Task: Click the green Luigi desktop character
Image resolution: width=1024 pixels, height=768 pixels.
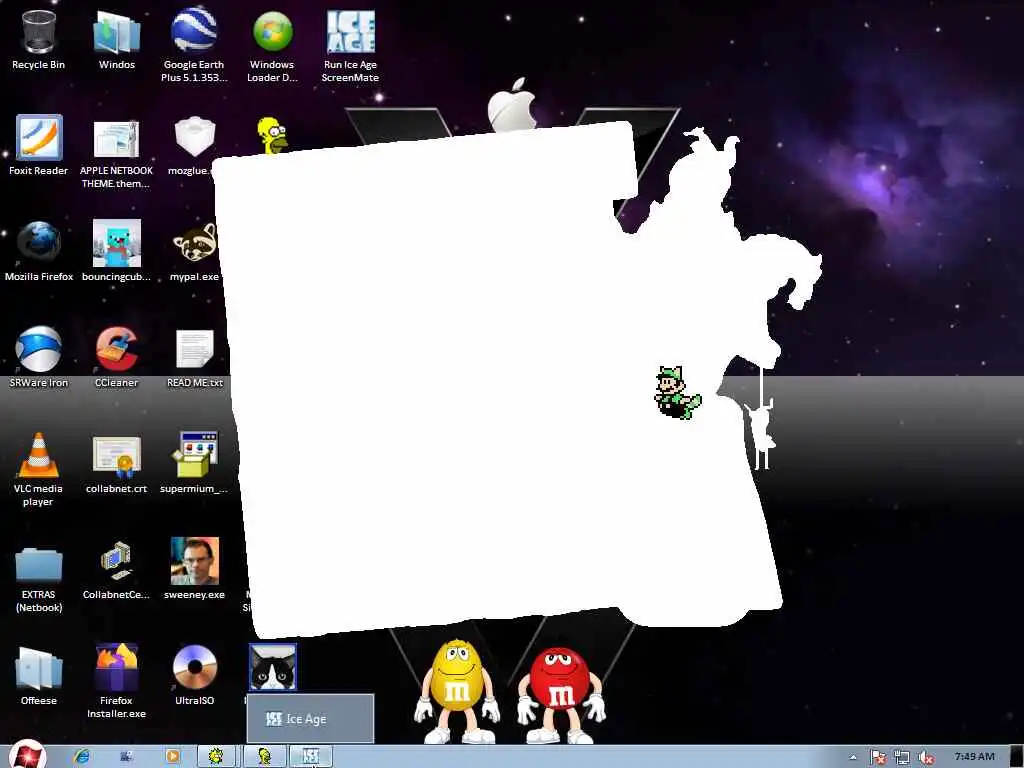Action: 677,392
